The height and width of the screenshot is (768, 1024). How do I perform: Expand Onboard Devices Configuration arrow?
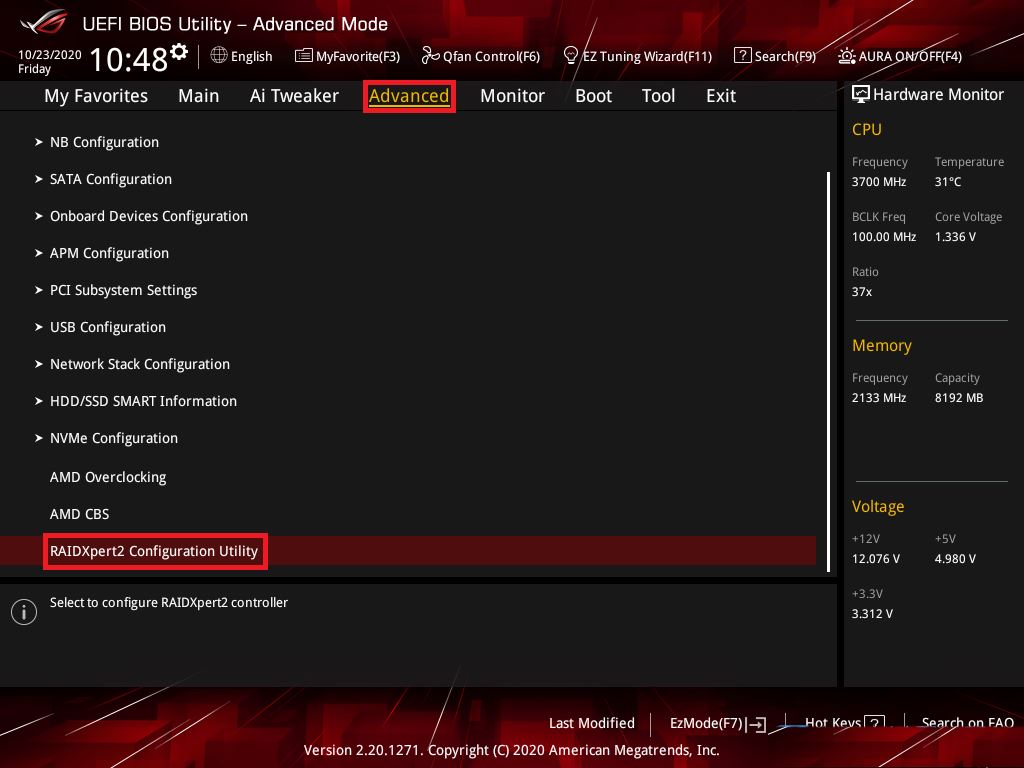tap(39, 216)
